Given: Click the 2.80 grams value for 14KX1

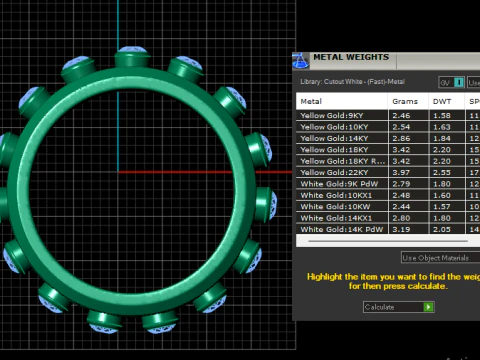Looking at the screenshot, I should pyautogui.click(x=401, y=218).
